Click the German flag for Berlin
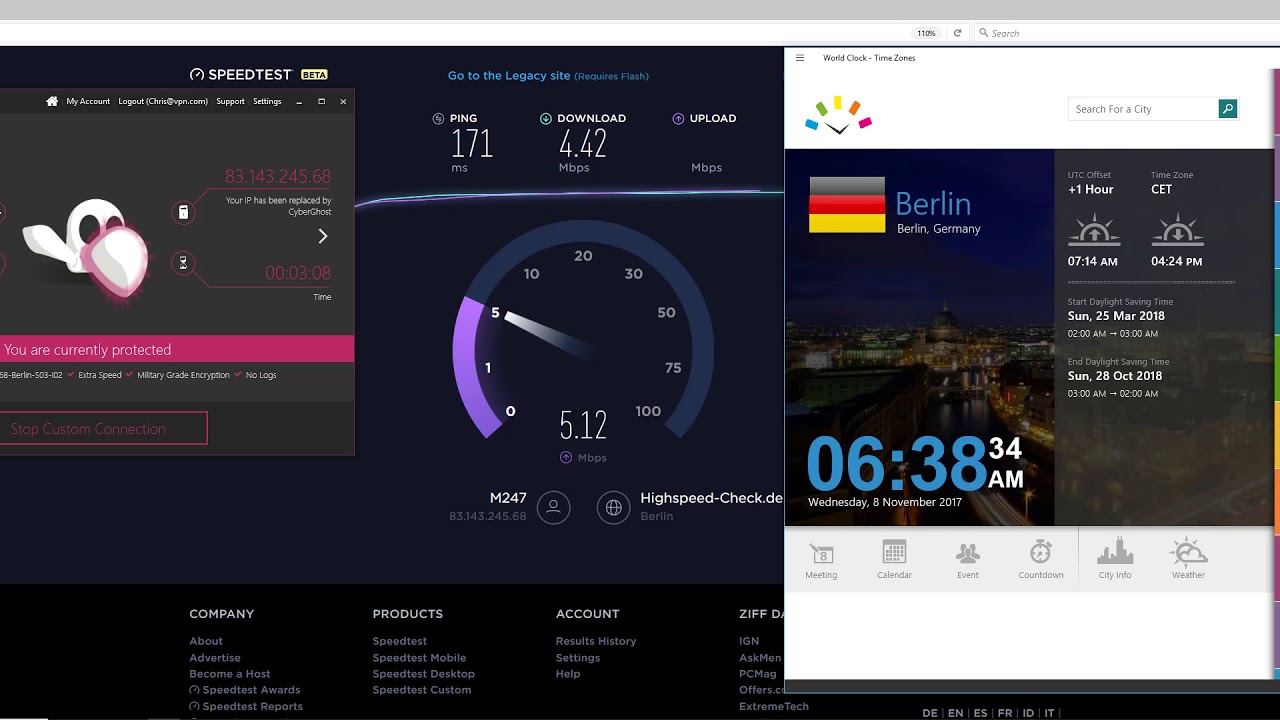Viewport: 1280px width, 720px height. pyautogui.click(x=847, y=205)
